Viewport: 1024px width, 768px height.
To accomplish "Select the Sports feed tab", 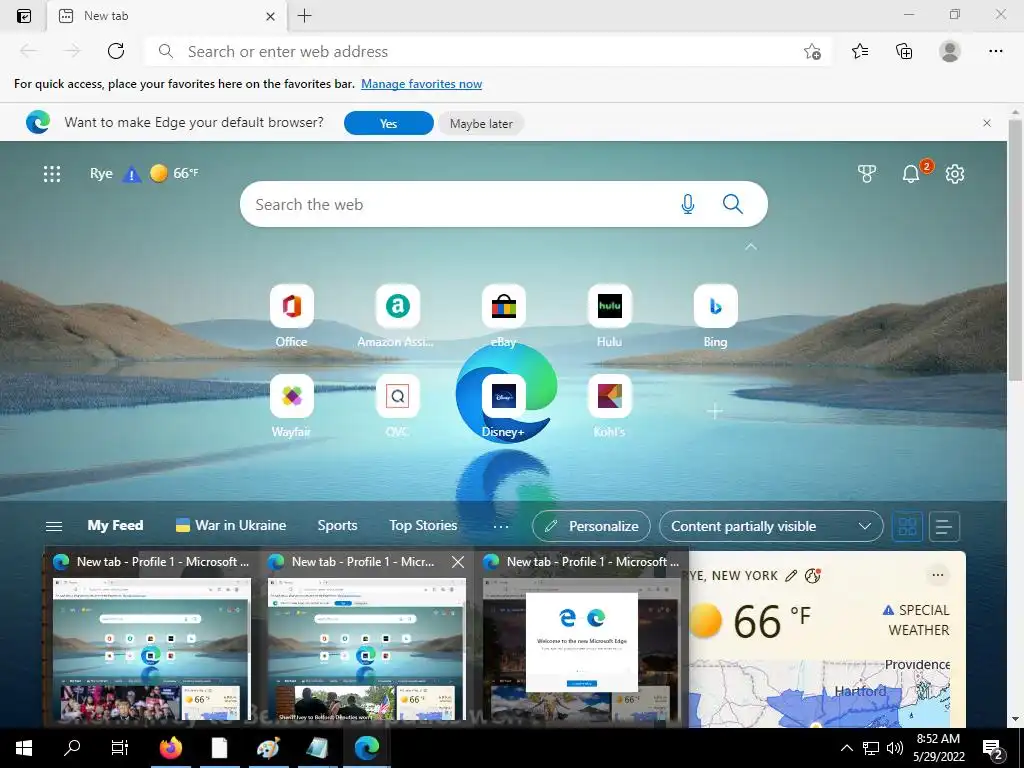I will point(337,526).
